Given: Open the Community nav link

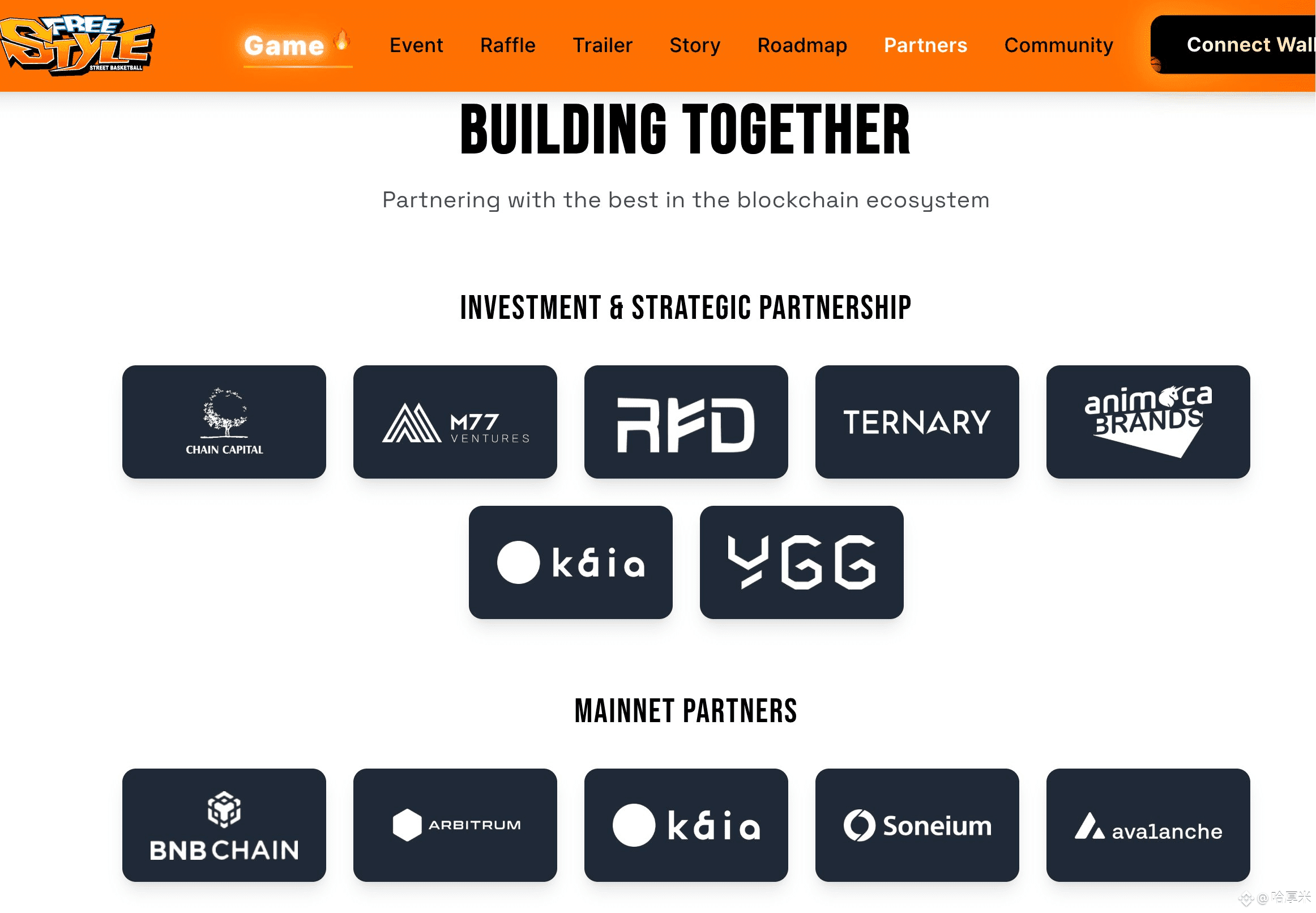Looking at the screenshot, I should click(x=1059, y=45).
